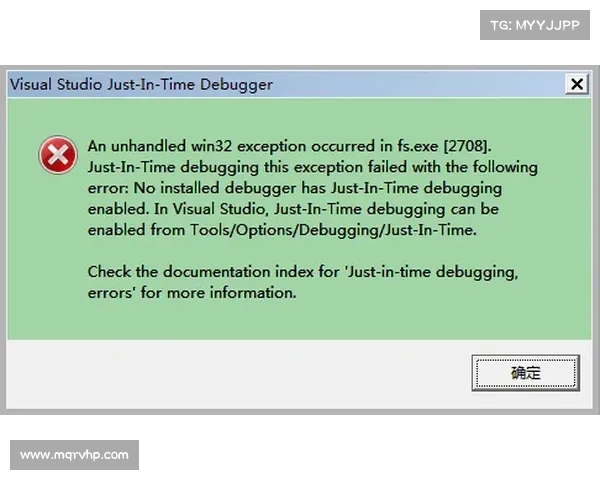Click the gray footer beside 确定 button

point(237,373)
